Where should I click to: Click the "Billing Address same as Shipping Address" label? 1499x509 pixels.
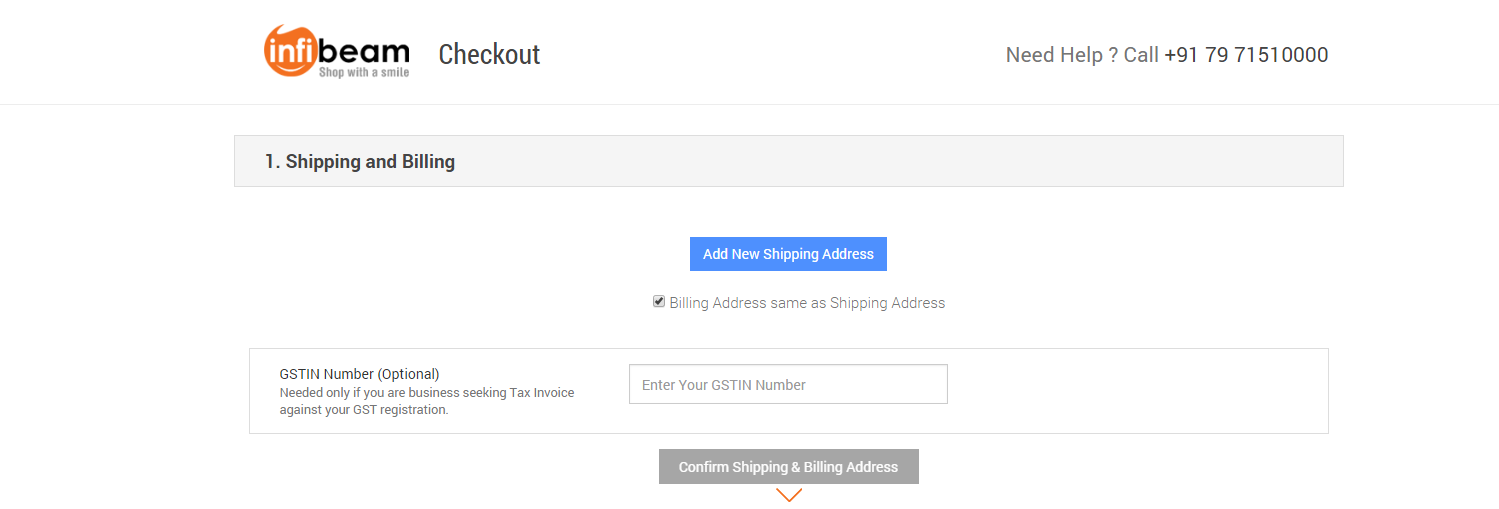[x=806, y=303]
